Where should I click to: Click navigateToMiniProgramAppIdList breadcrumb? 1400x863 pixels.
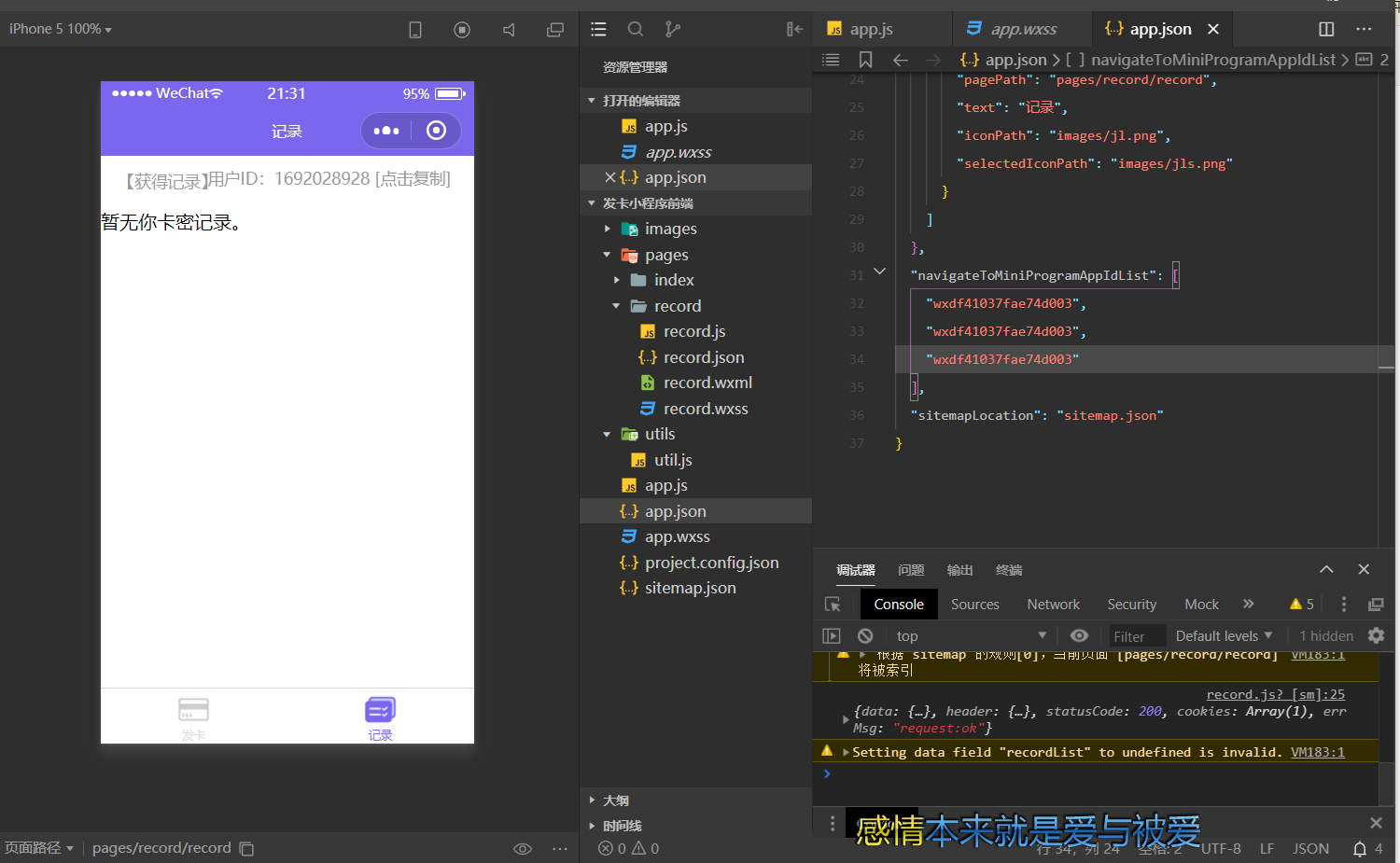(x=1213, y=60)
